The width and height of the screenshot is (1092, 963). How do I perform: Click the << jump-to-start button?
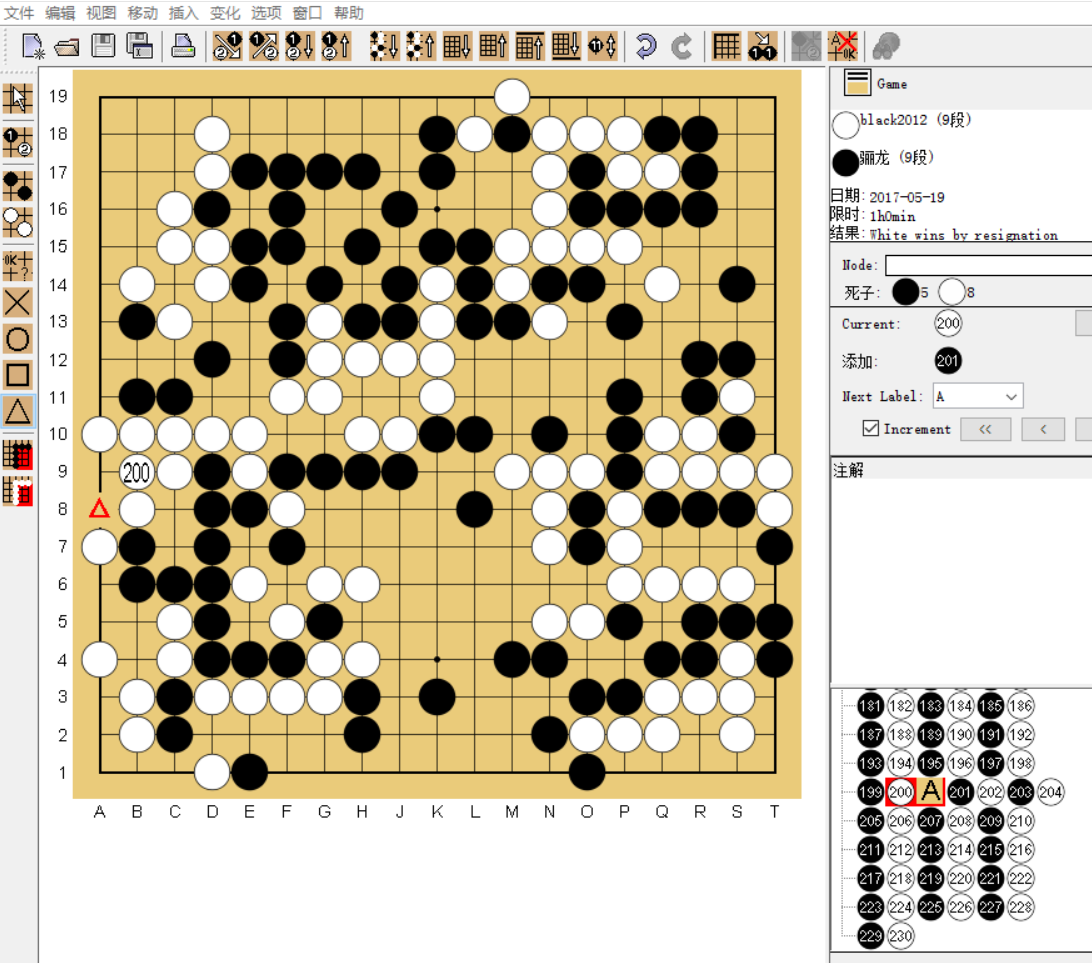click(x=985, y=429)
